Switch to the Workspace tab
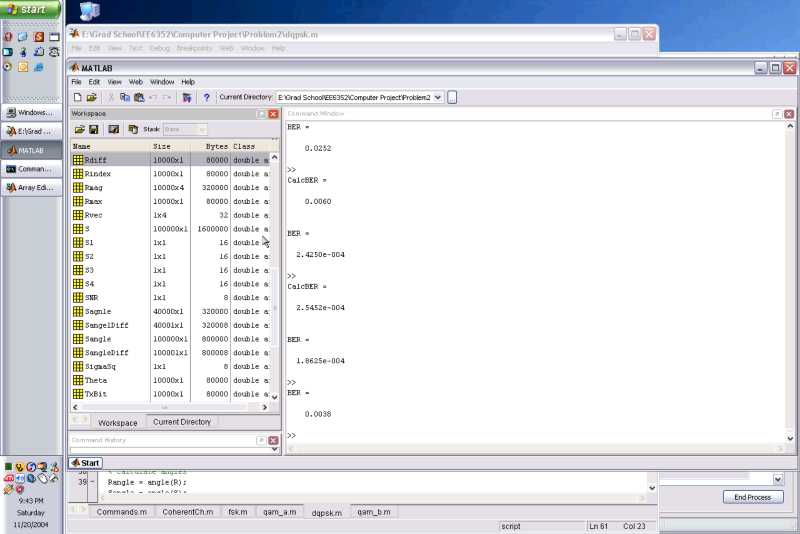800x534 pixels. tap(117, 423)
